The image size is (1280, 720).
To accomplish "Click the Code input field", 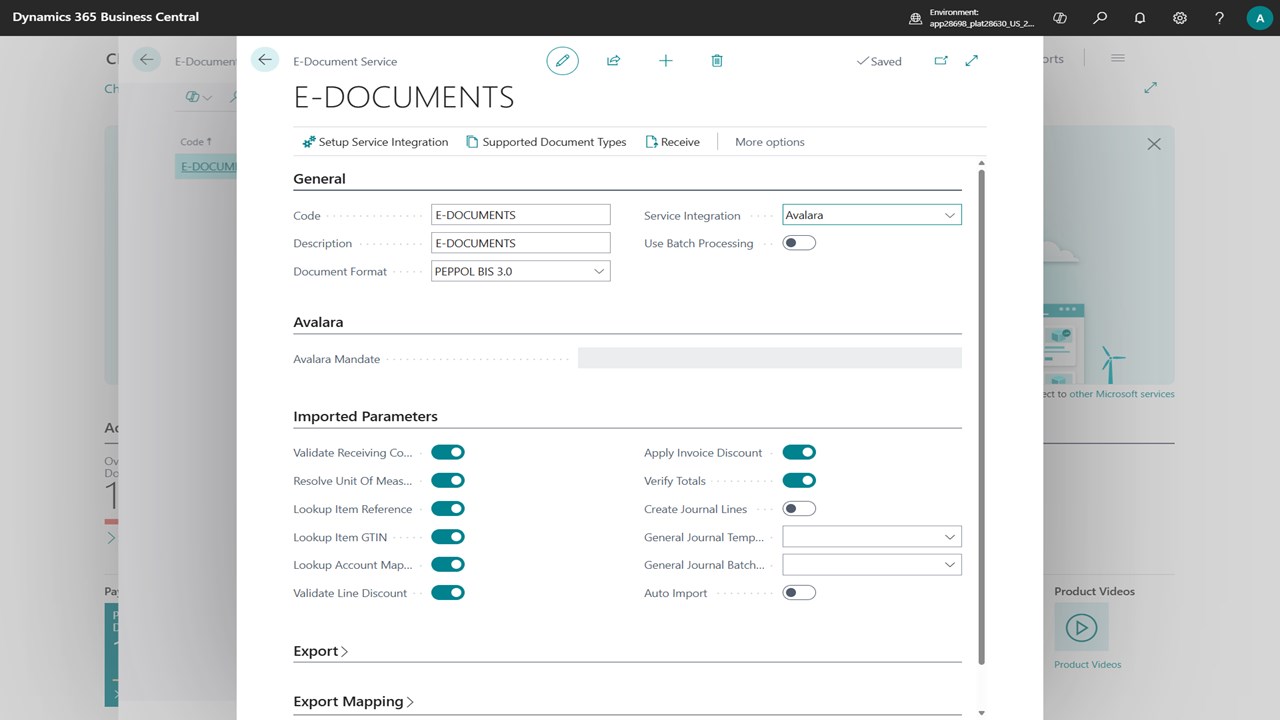I will pyautogui.click(x=520, y=215).
